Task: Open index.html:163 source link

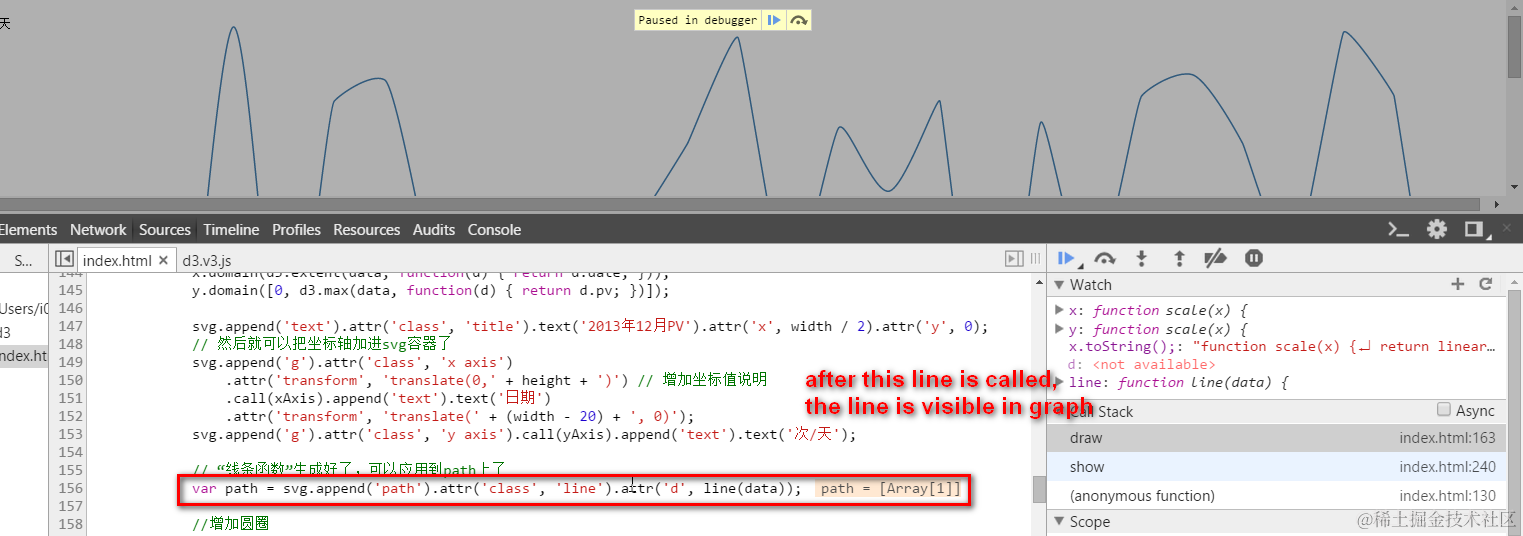Action: pyautogui.click(x=1447, y=437)
